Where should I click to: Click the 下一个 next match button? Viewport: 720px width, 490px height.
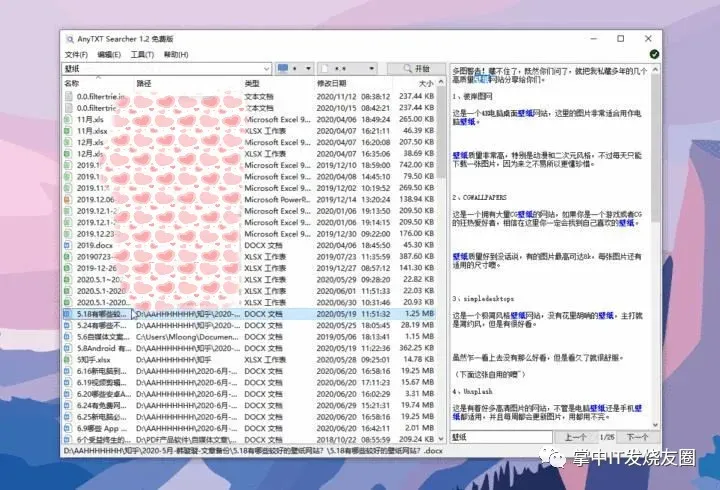click(x=637, y=437)
